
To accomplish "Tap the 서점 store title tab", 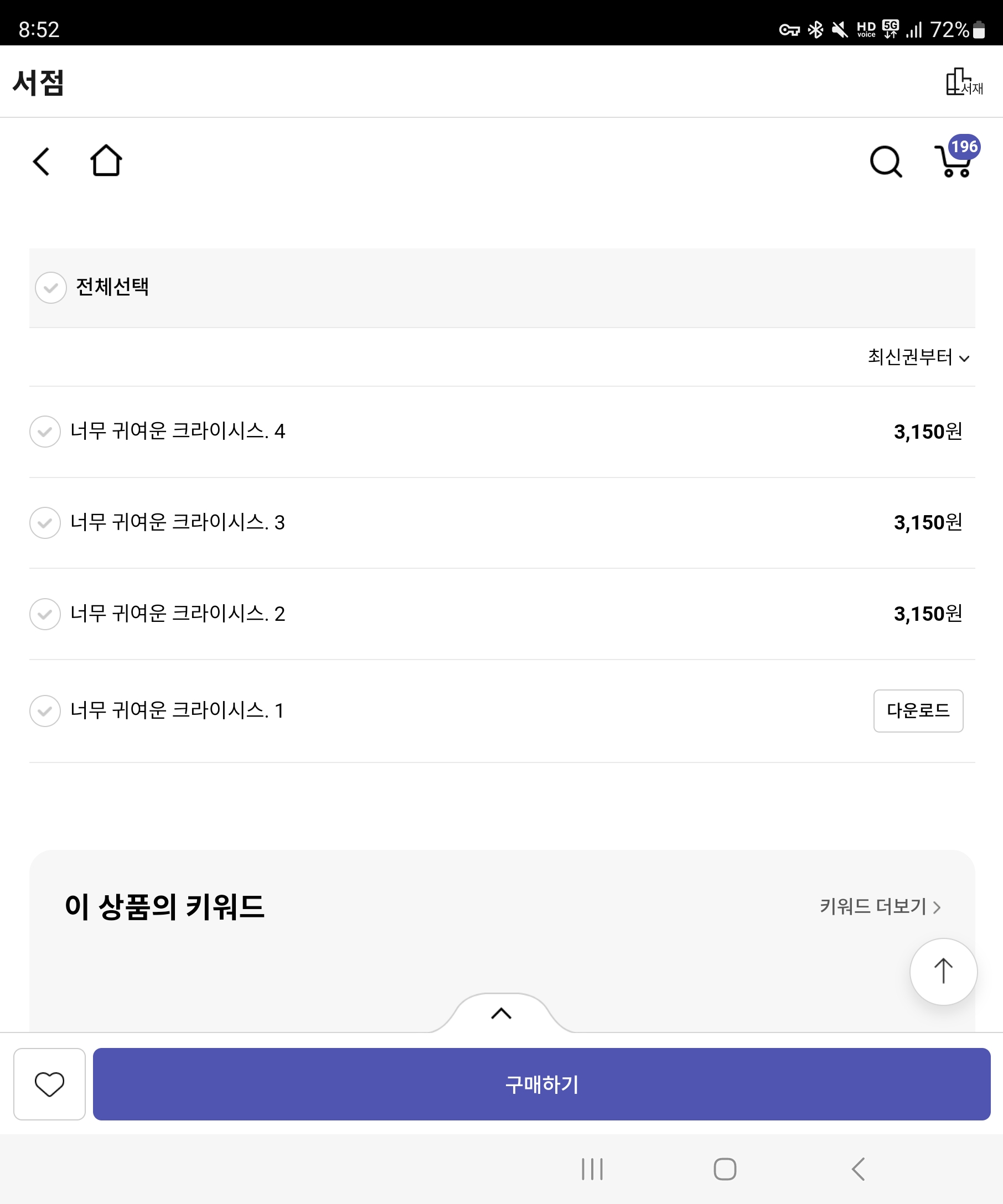I will tap(38, 82).
